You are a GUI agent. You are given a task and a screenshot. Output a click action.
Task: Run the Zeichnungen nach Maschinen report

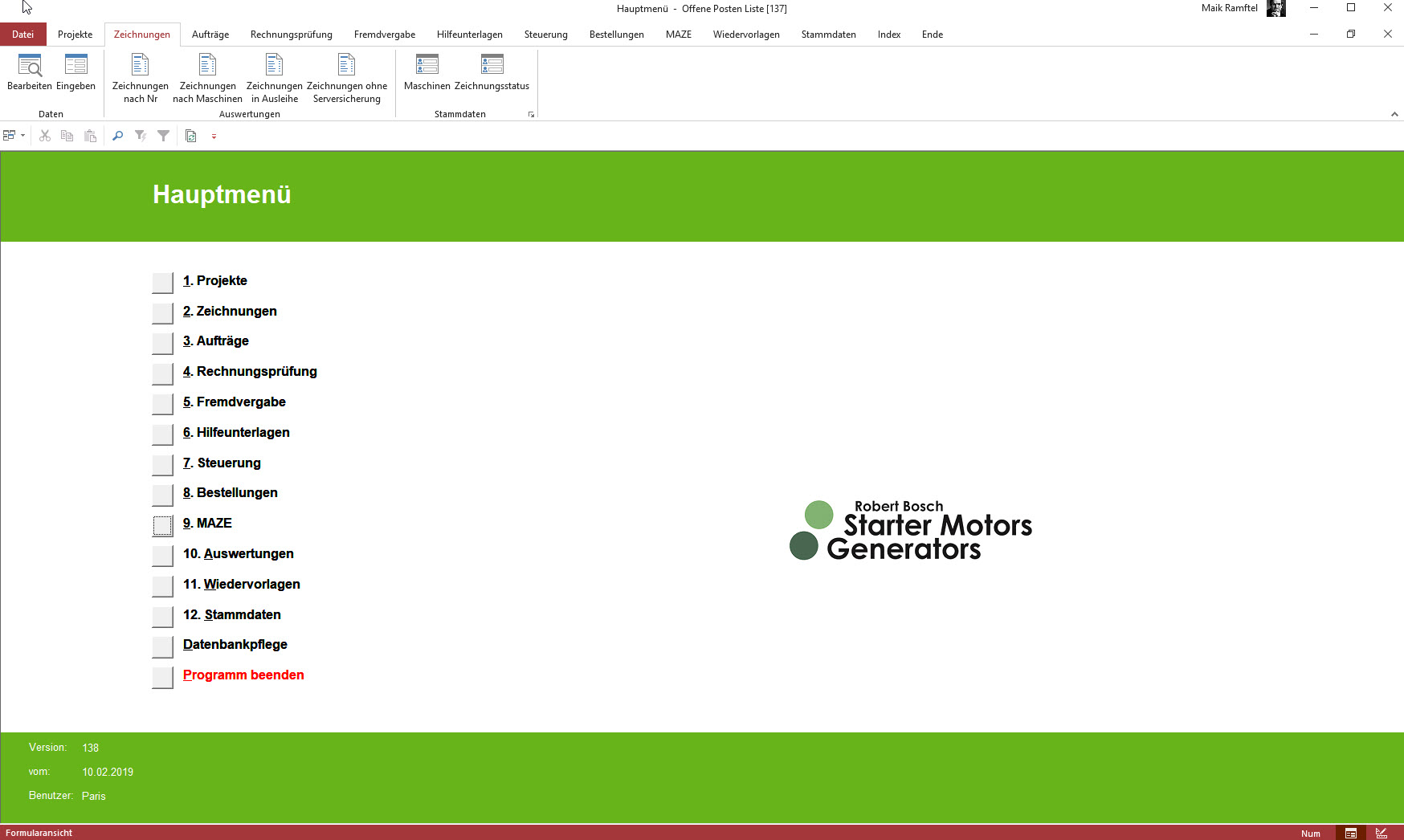click(x=207, y=79)
